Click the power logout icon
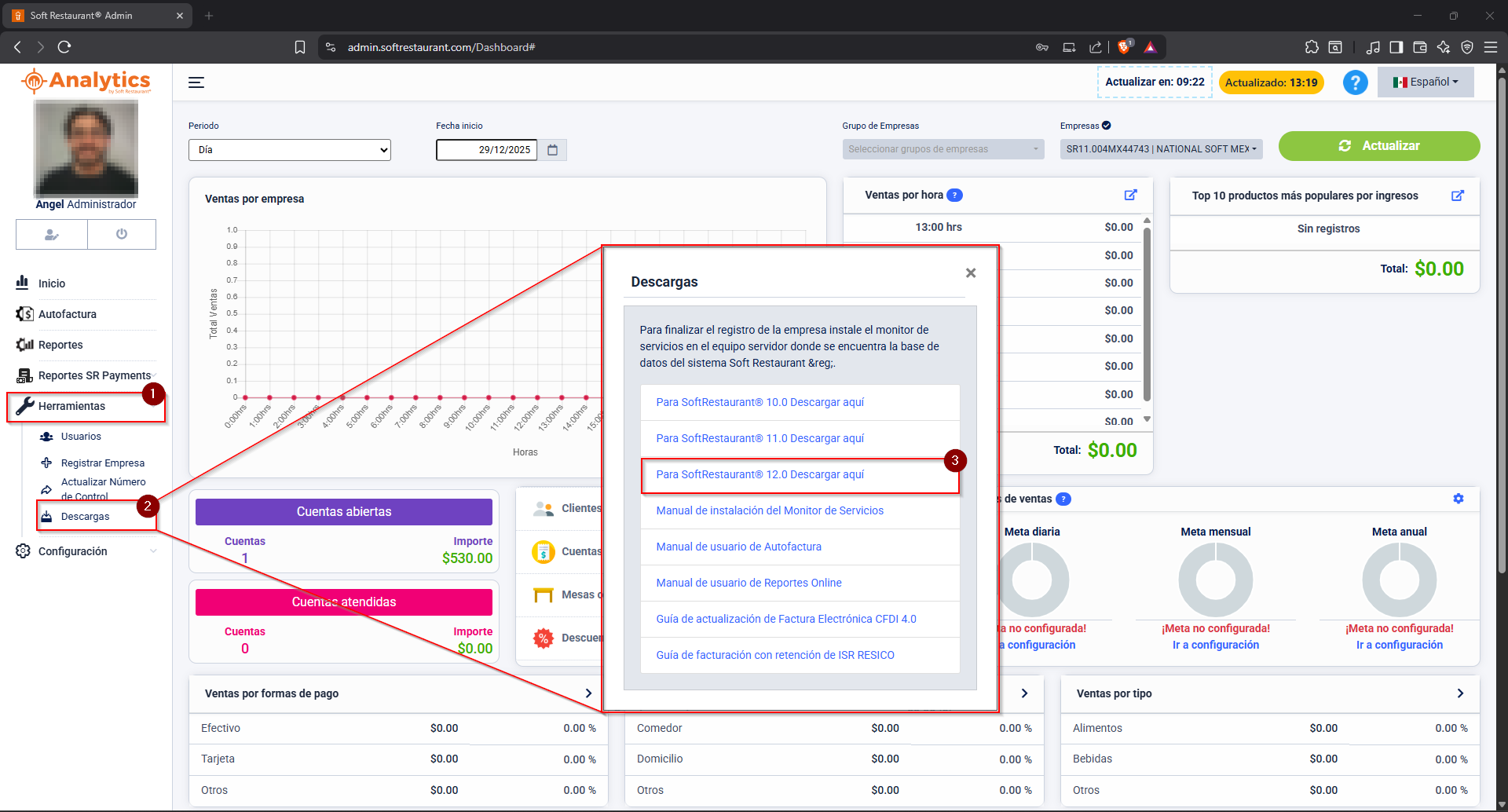 pos(122,234)
